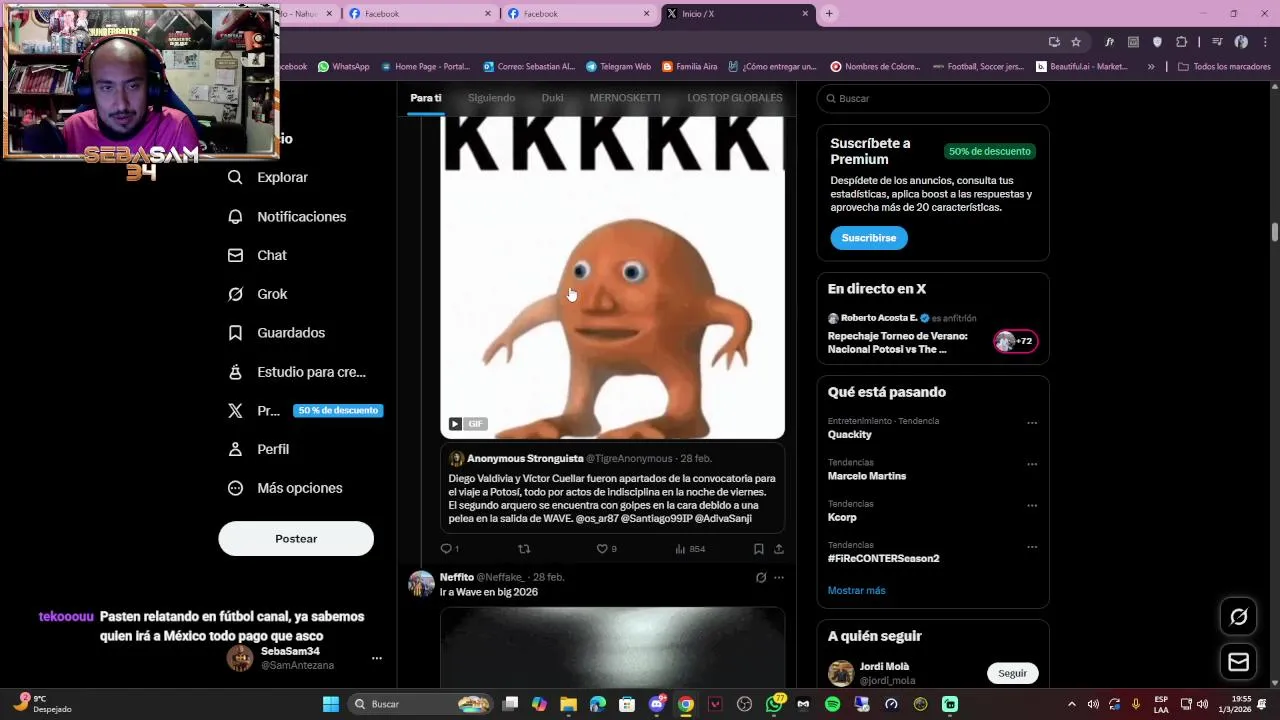Open the Repechaje Torneo de Verano live
Screen dimensions: 1280x720
coord(897,343)
